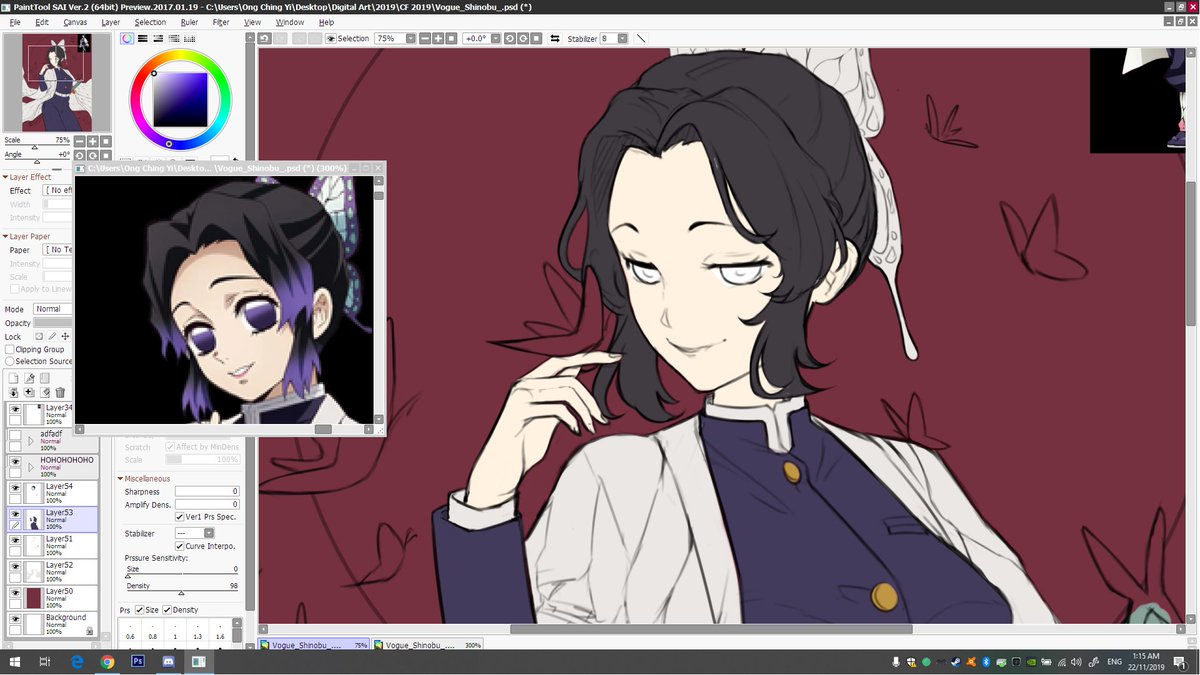Adjust the Density pressure slider
Viewport: 1200px width, 675px height.
click(181, 593)
